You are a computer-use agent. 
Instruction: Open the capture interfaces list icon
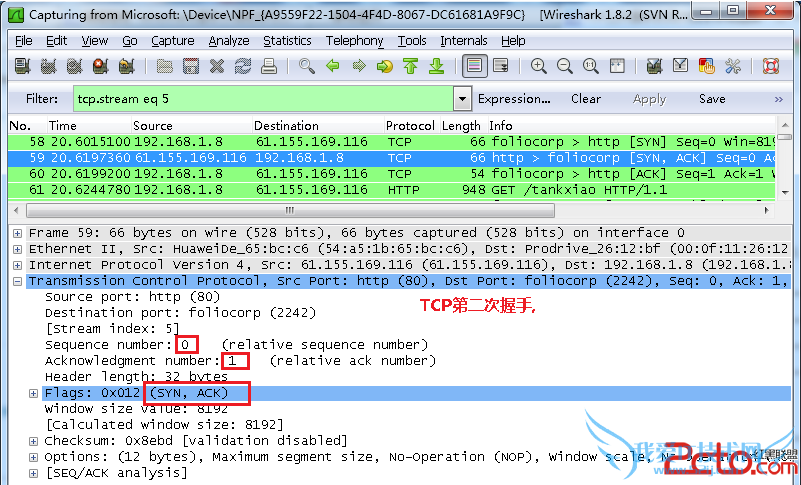(22, 66)
